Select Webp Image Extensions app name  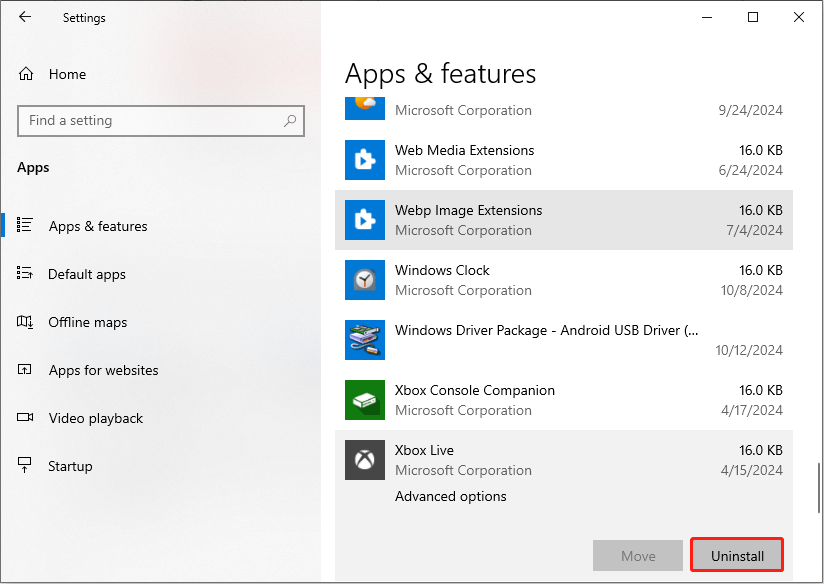pyautogui.click(x=469, y=210)
